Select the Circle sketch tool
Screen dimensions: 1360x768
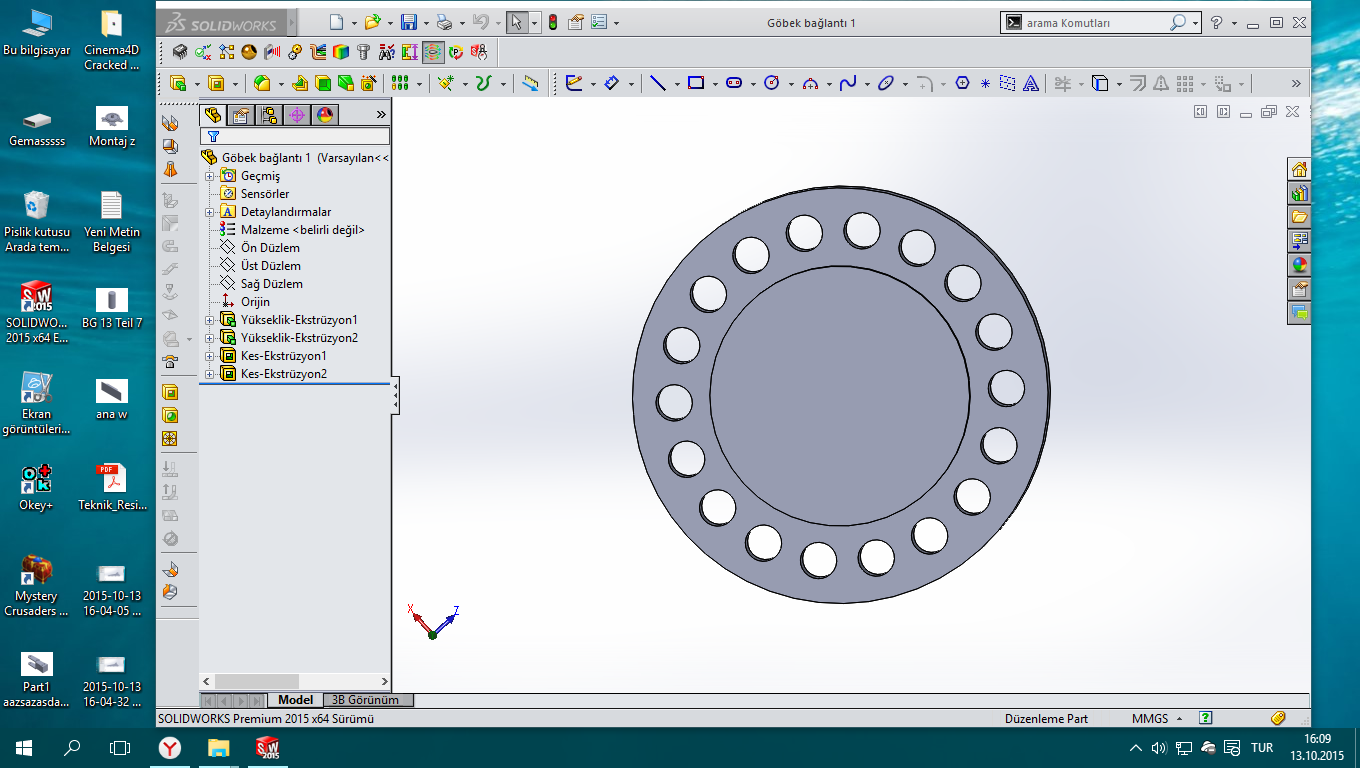click(x=771, y=84)
